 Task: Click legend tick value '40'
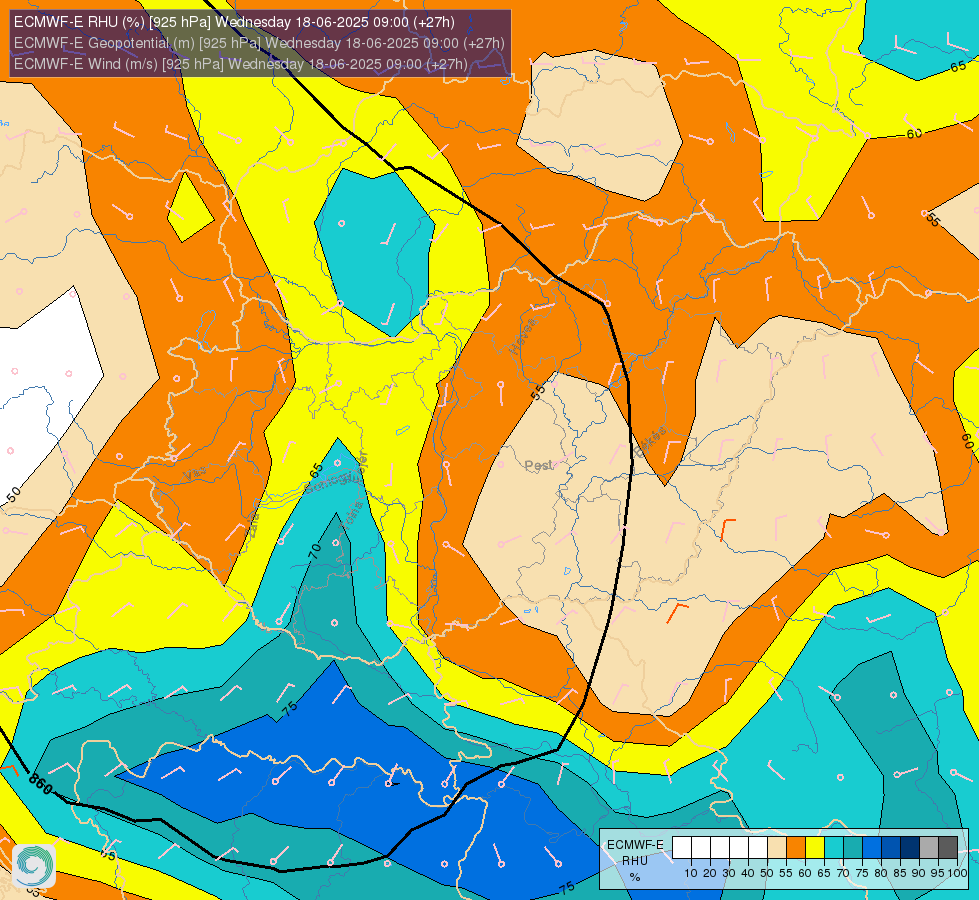click(748, 873)
